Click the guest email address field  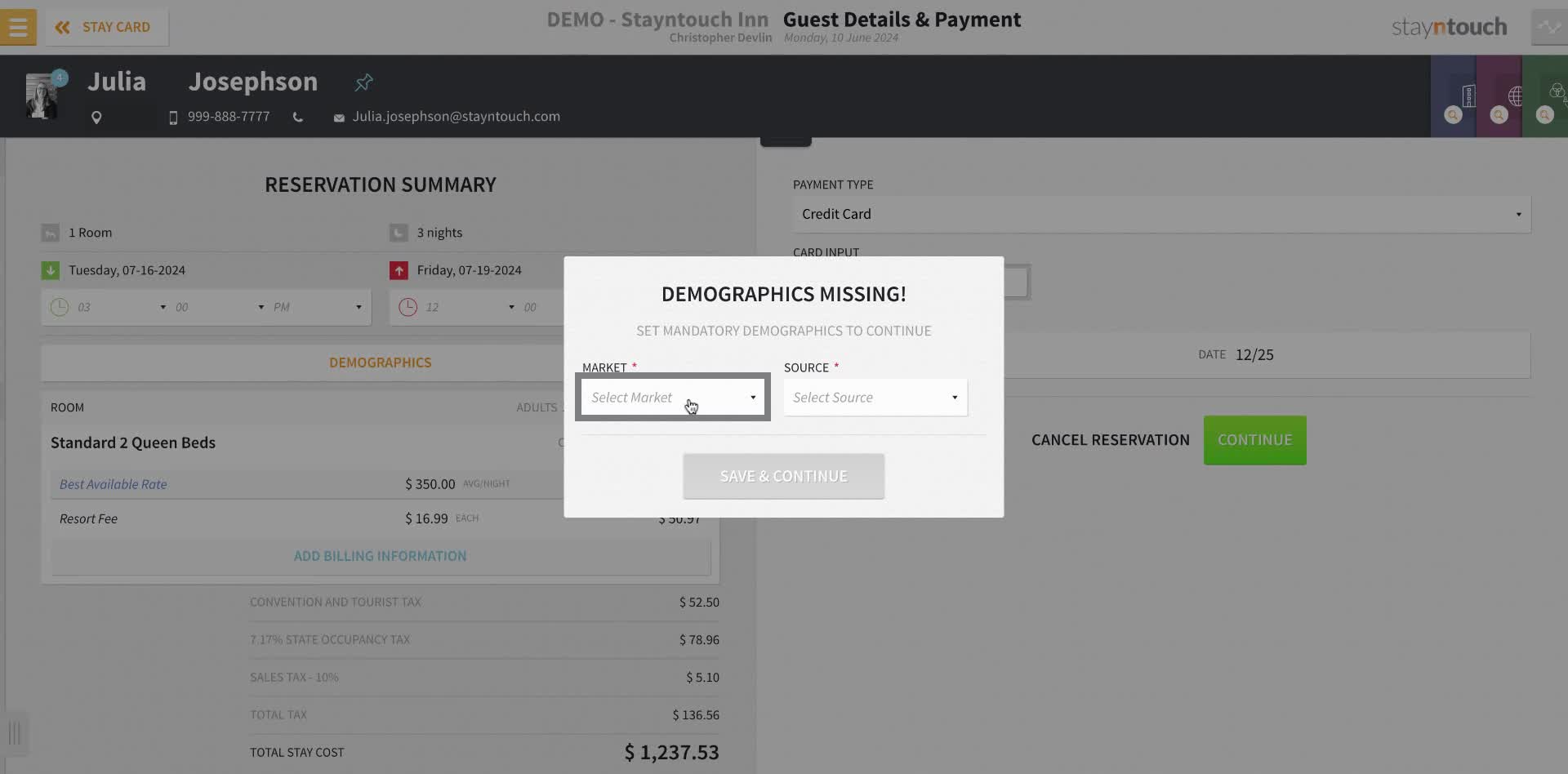pos(457,117)
